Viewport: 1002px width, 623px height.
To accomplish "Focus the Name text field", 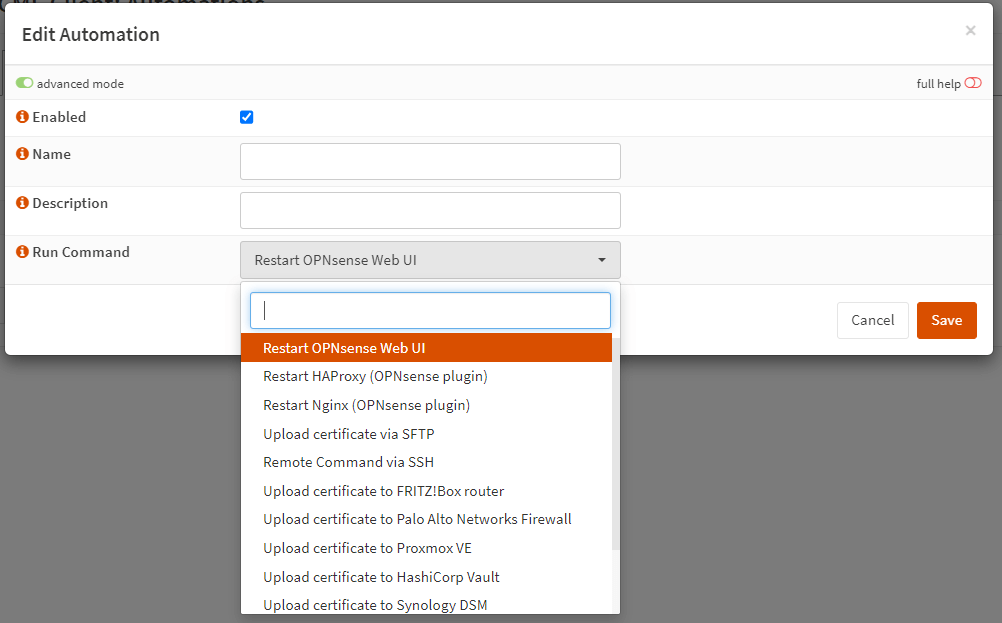I will 430,161.
